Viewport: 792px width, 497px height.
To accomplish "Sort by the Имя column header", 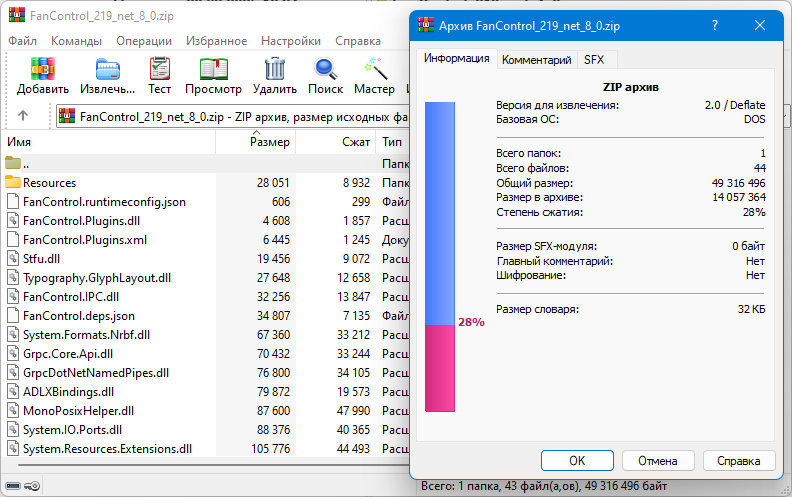I will tap(109, 142).
